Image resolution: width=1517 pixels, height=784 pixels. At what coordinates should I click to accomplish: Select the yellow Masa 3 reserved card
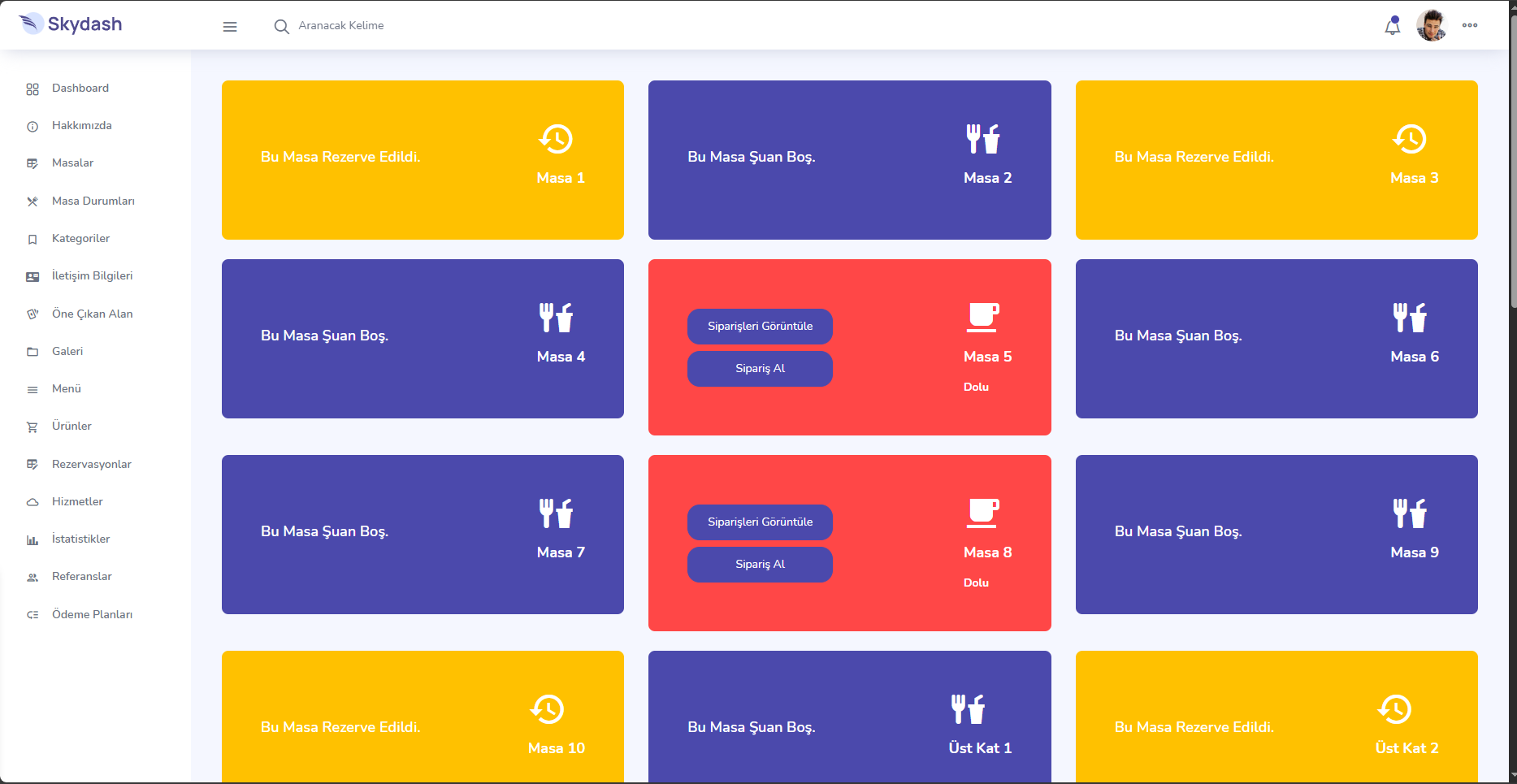1276,160
